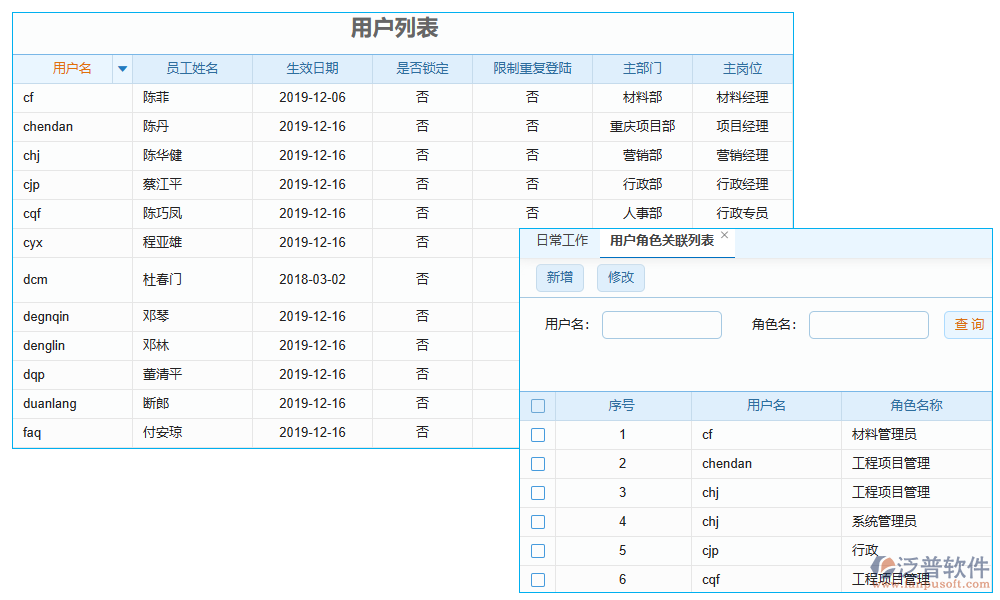Viewport: 1000px width, 600px height.
Task: Check the checkbox for row 5 user cjp
Action: (538, 550)
